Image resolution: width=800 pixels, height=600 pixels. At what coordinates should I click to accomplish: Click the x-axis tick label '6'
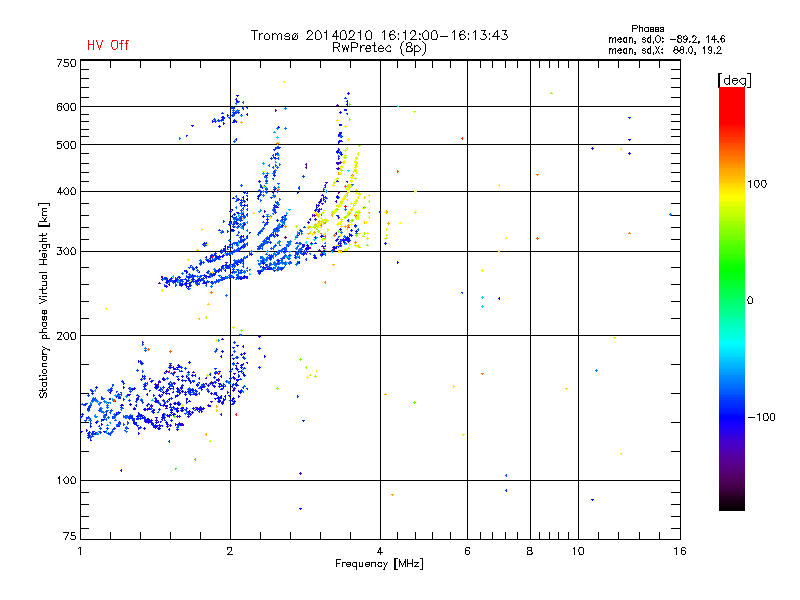[x=467, y=551]
